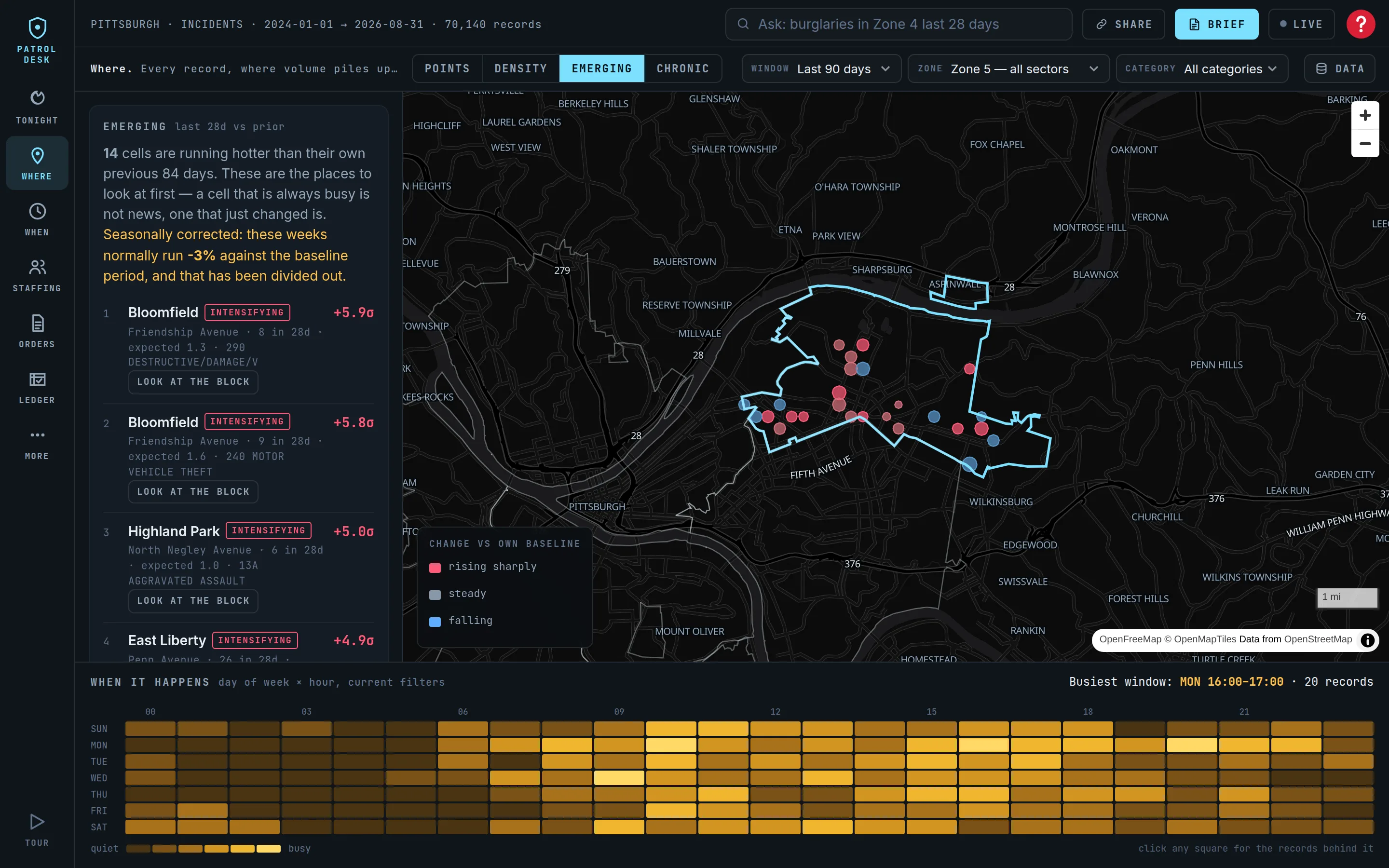The width and height of the screenshot is (1389, 868).
Task: Click the Highland Park cell title
Action: (174, 531)
